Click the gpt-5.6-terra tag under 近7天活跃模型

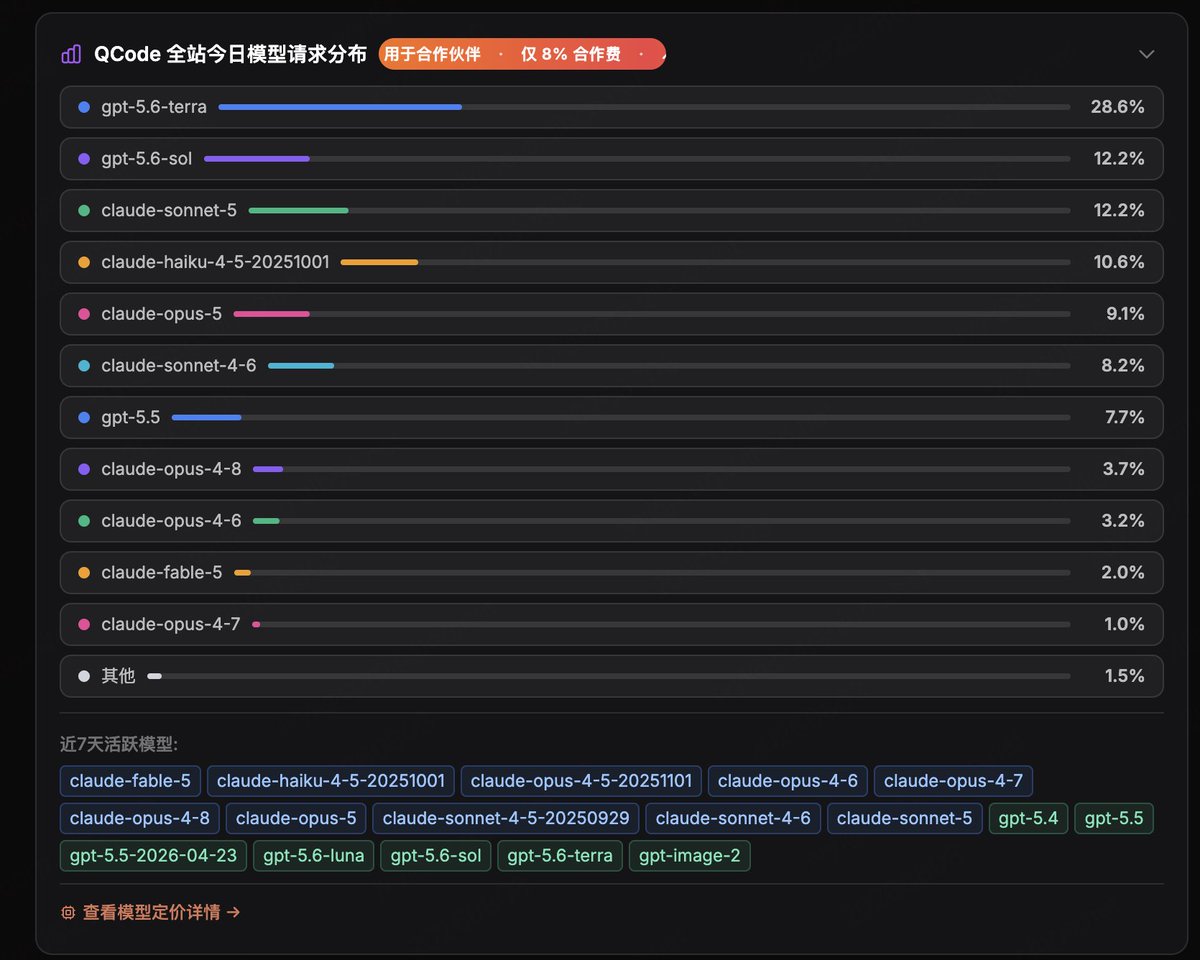pos(560,856)
